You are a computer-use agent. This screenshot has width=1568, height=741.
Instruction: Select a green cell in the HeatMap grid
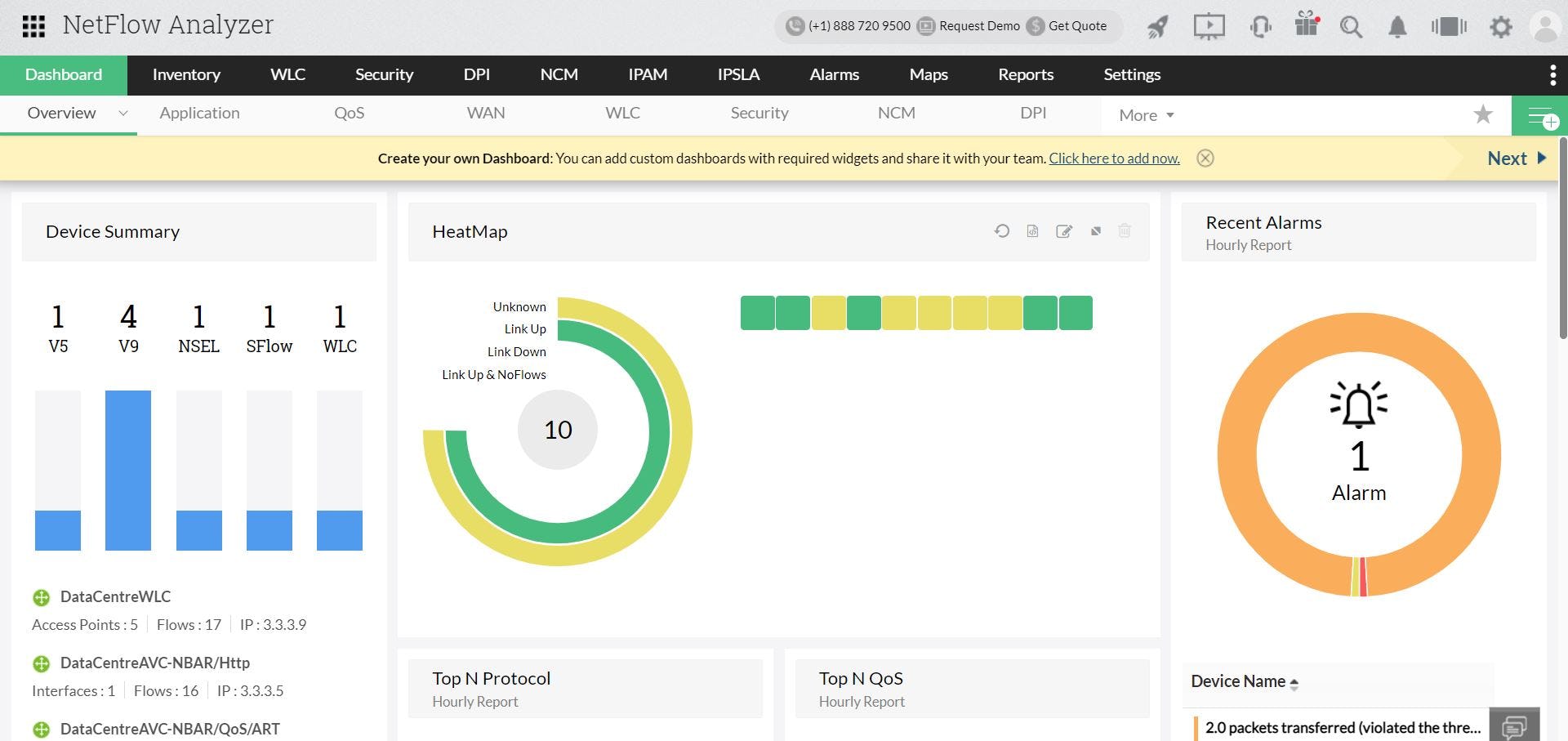point(756,312)
